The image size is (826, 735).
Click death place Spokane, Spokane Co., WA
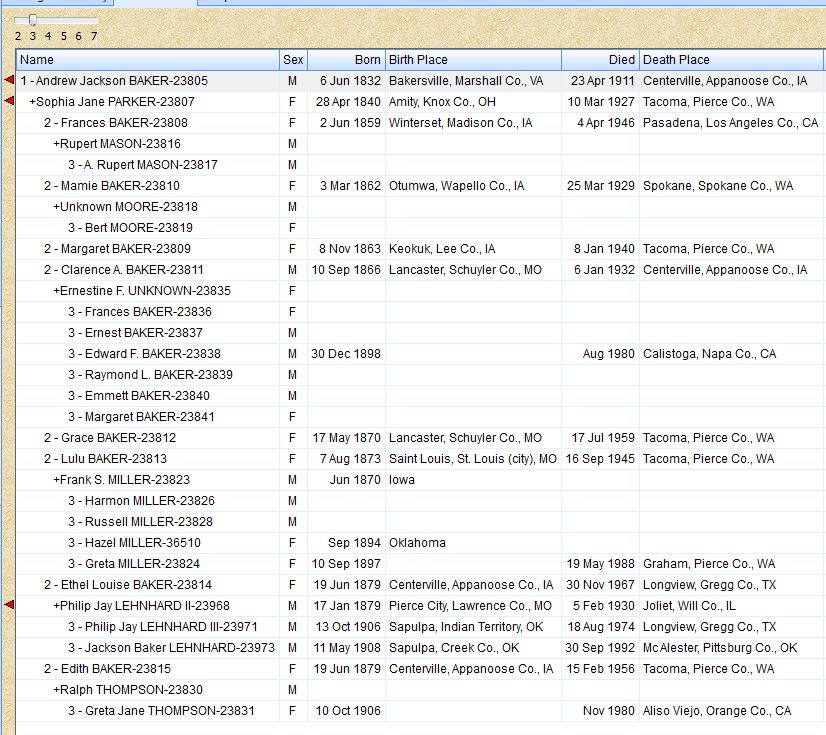click(717, 185)
